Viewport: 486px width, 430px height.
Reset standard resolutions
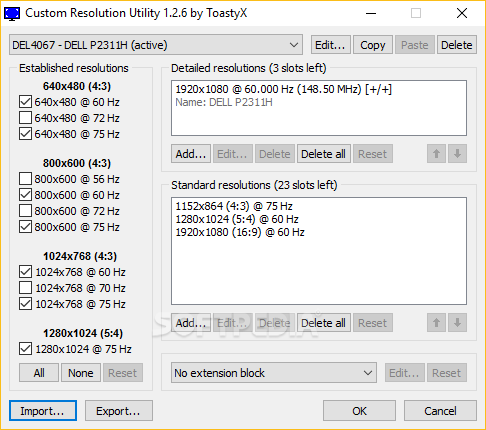tap(373, 323)
